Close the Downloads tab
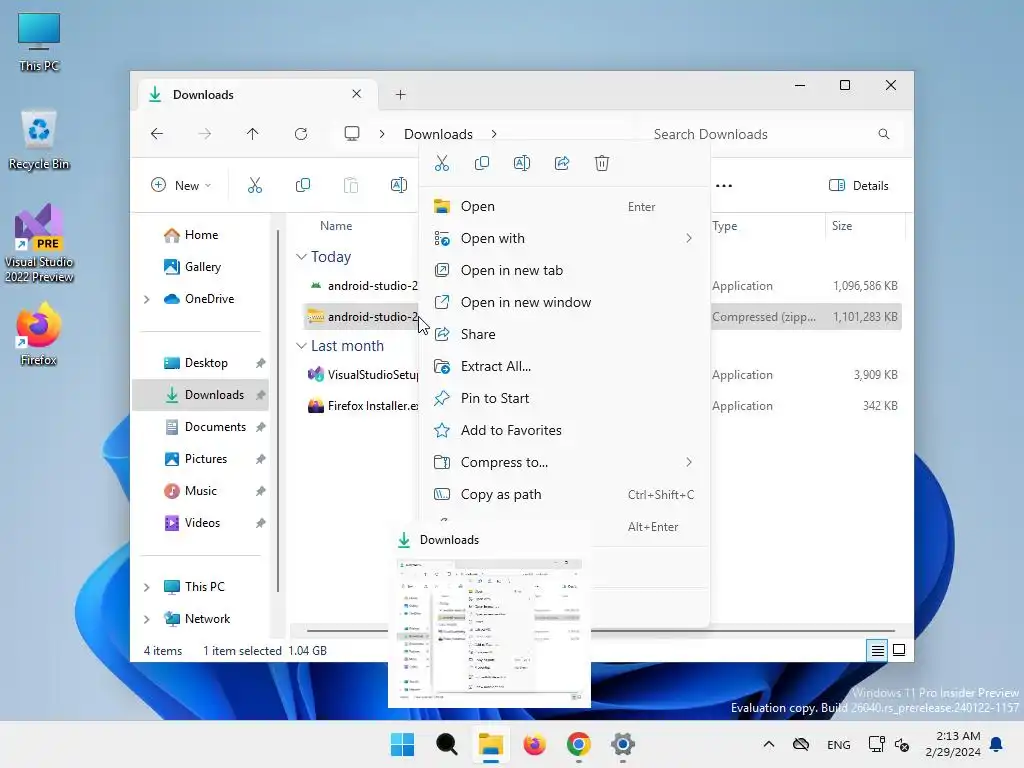The width and height of the screenshot is (1024, 768). click(x=357, y=94)
